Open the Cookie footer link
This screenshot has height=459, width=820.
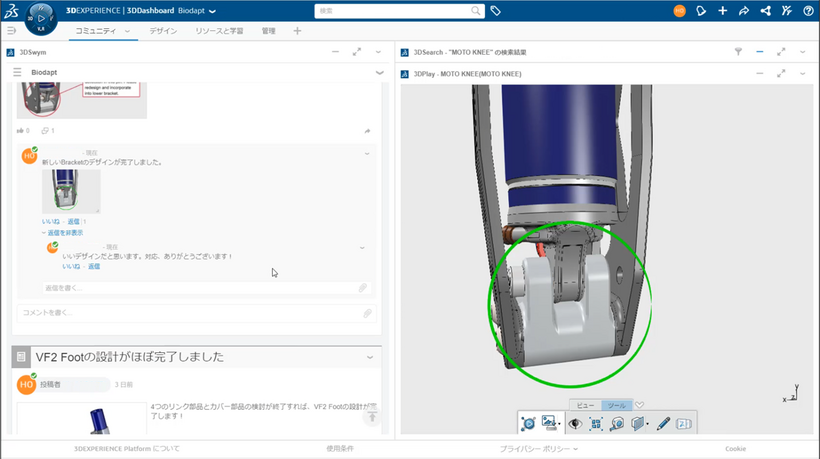point(735,449)
